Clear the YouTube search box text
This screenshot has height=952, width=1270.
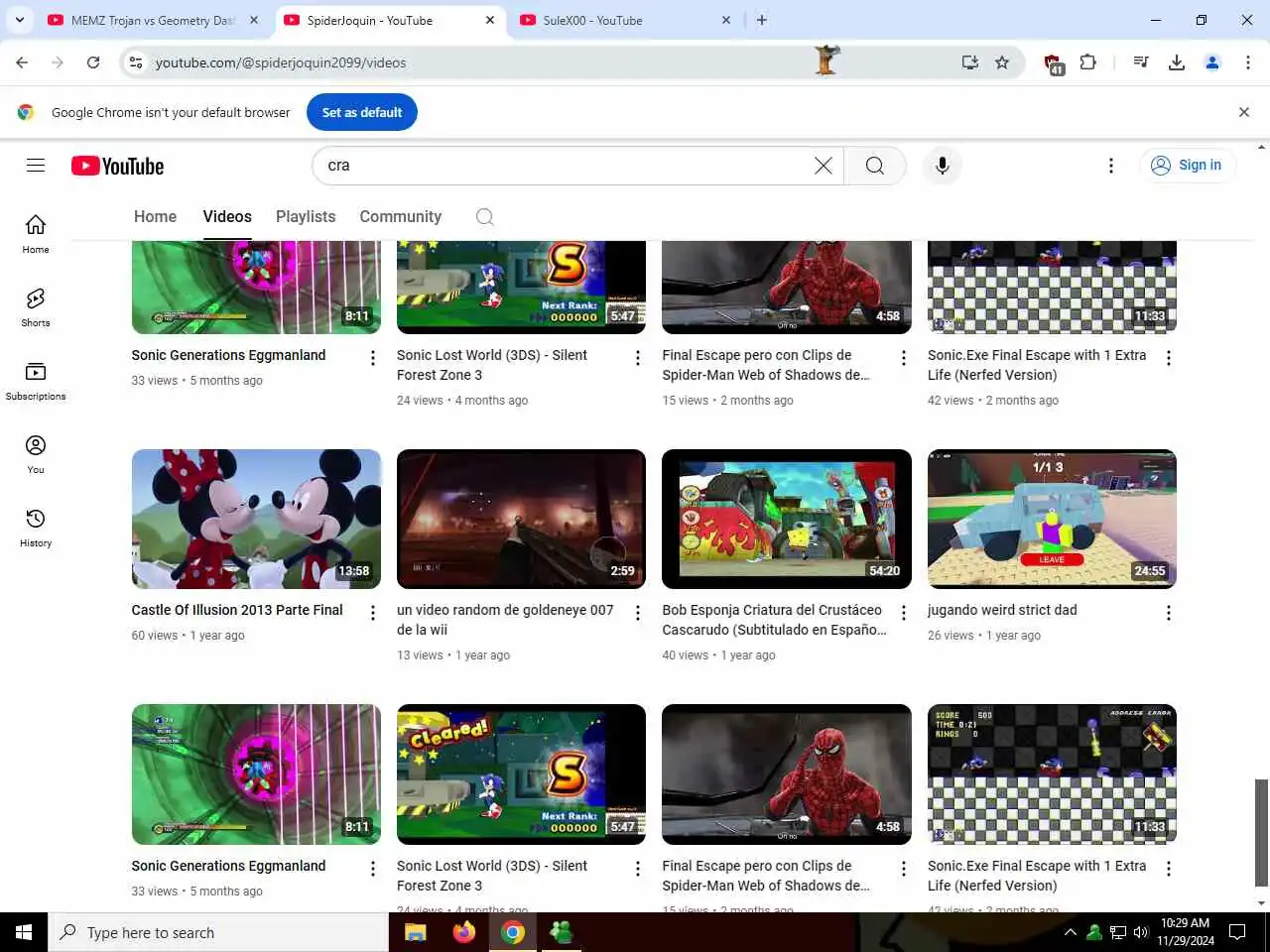[x=824, y=166]
